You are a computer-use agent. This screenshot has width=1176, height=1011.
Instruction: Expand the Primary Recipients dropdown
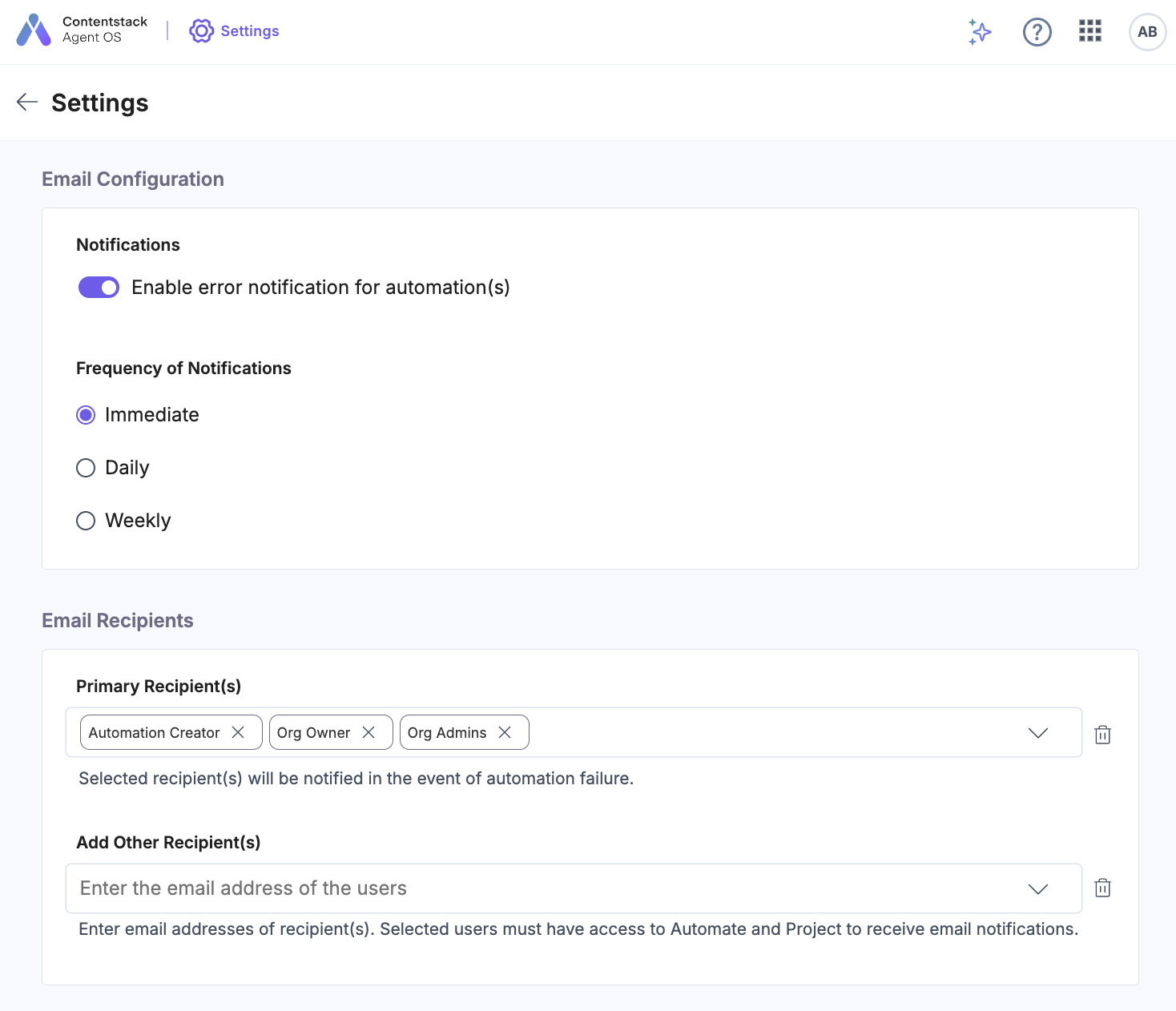point(1038,732)
